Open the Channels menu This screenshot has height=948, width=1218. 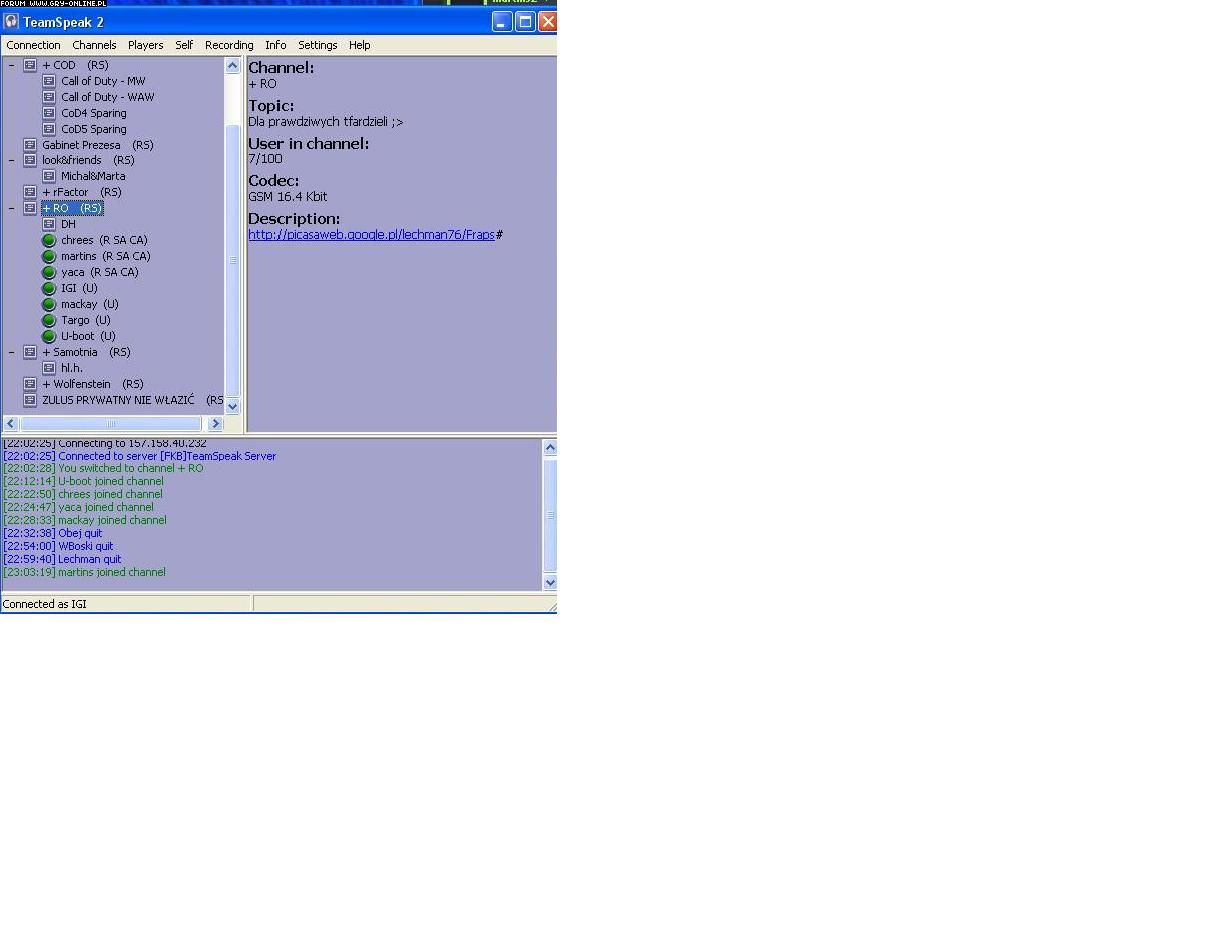(94, 45)
